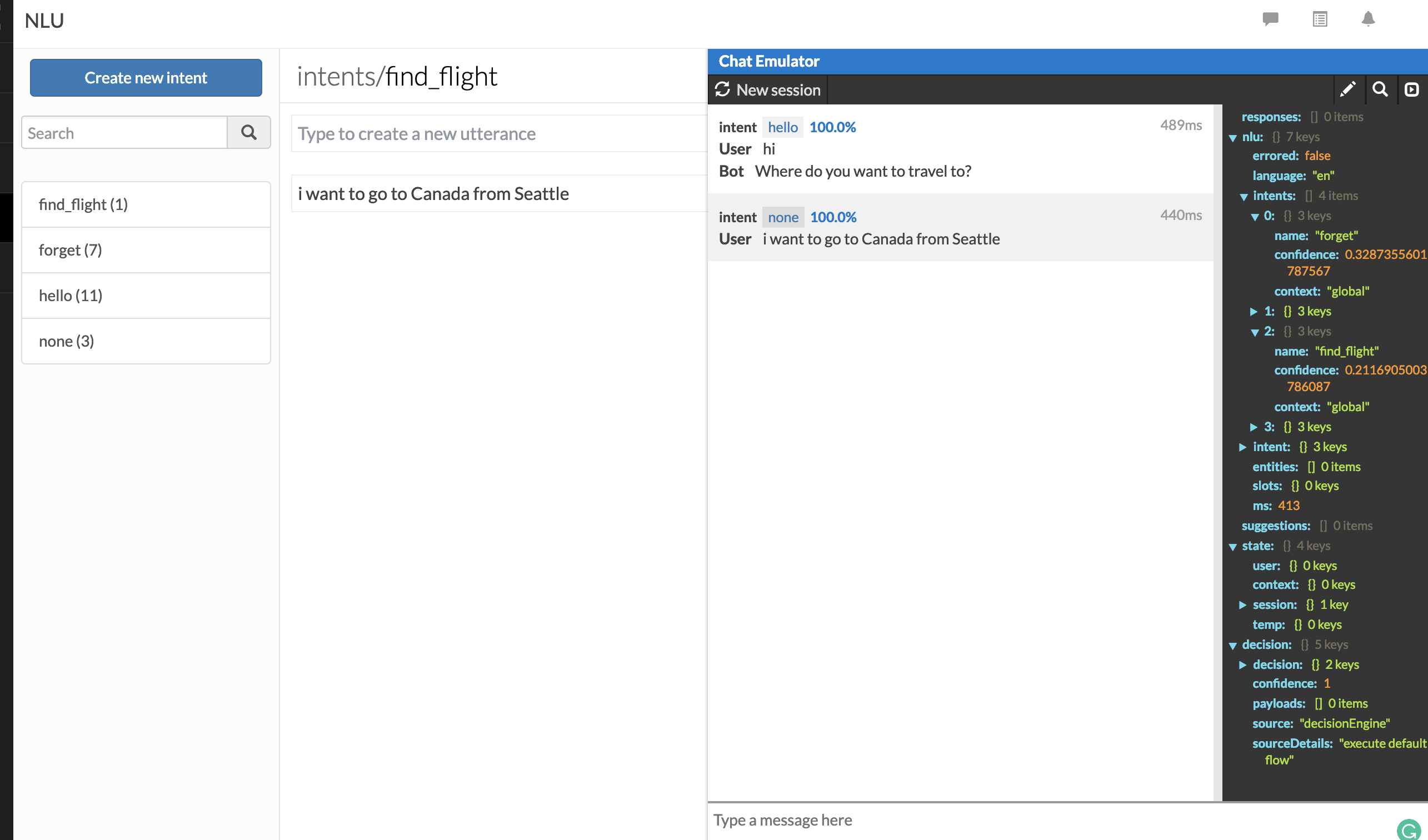This screenshot has height=840, width=1428.
Task: Start a New session in the emulator
Action: tap(777, 89)
